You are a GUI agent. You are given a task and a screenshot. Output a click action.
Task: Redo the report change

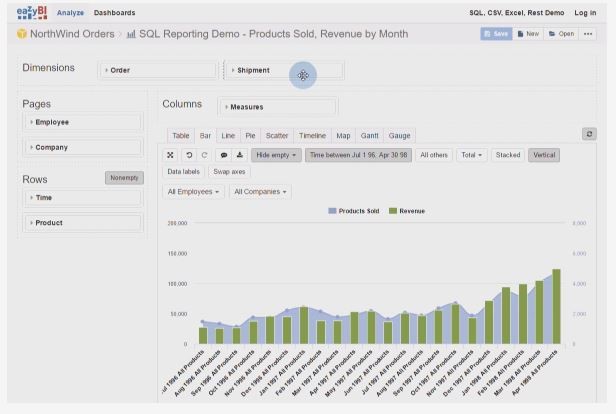point(204,155)
